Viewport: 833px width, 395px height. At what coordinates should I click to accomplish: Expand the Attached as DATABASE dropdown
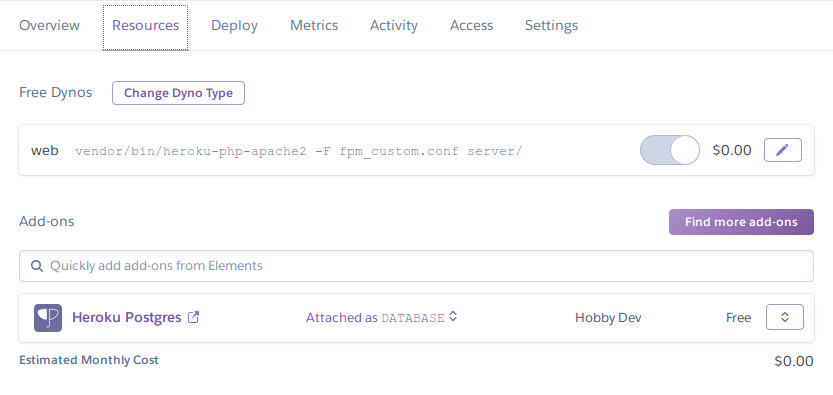click(x=381, y=317)
